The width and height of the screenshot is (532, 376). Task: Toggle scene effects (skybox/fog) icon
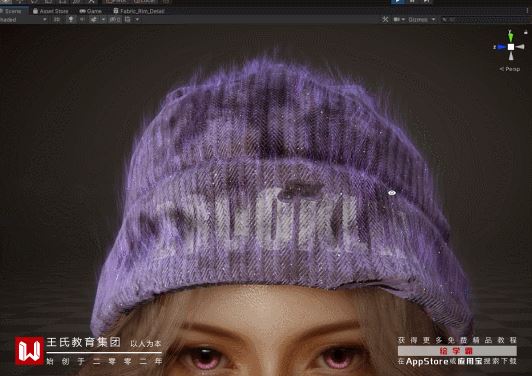point(93,20)
